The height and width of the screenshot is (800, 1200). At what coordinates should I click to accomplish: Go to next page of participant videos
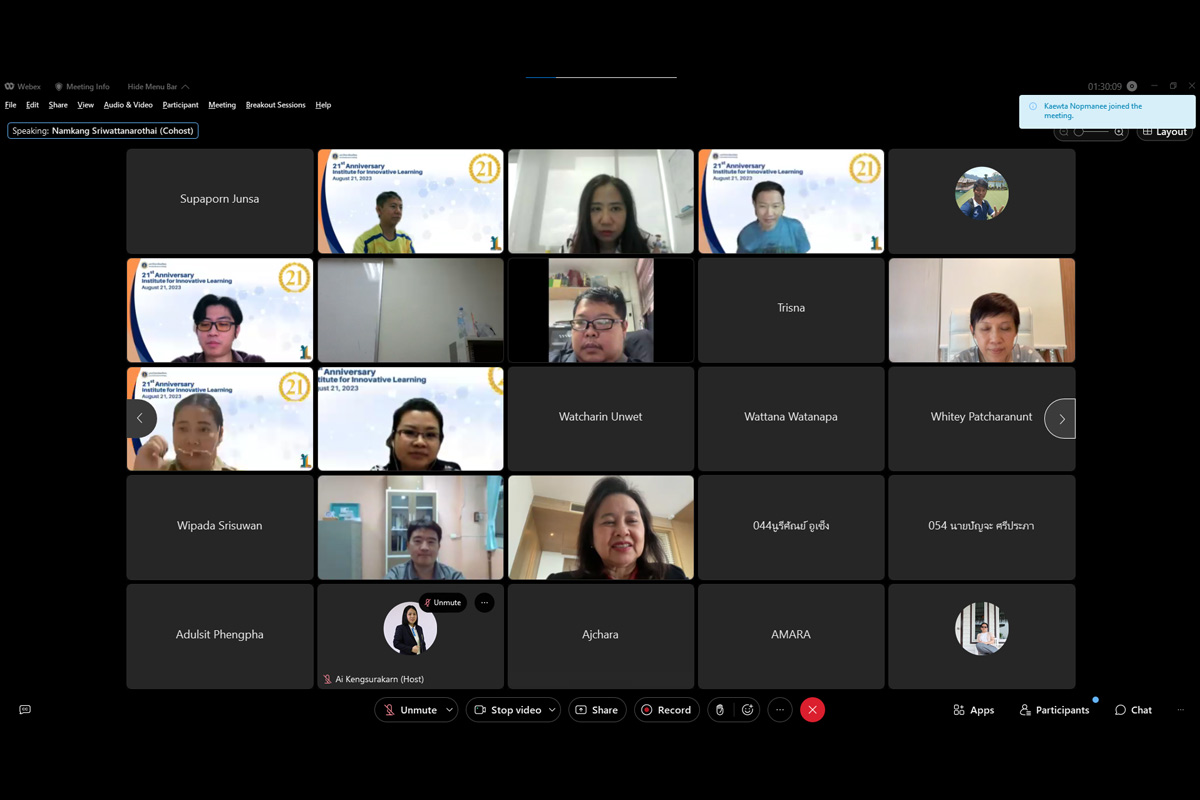pyautogui.click(x=1061, y=419)
